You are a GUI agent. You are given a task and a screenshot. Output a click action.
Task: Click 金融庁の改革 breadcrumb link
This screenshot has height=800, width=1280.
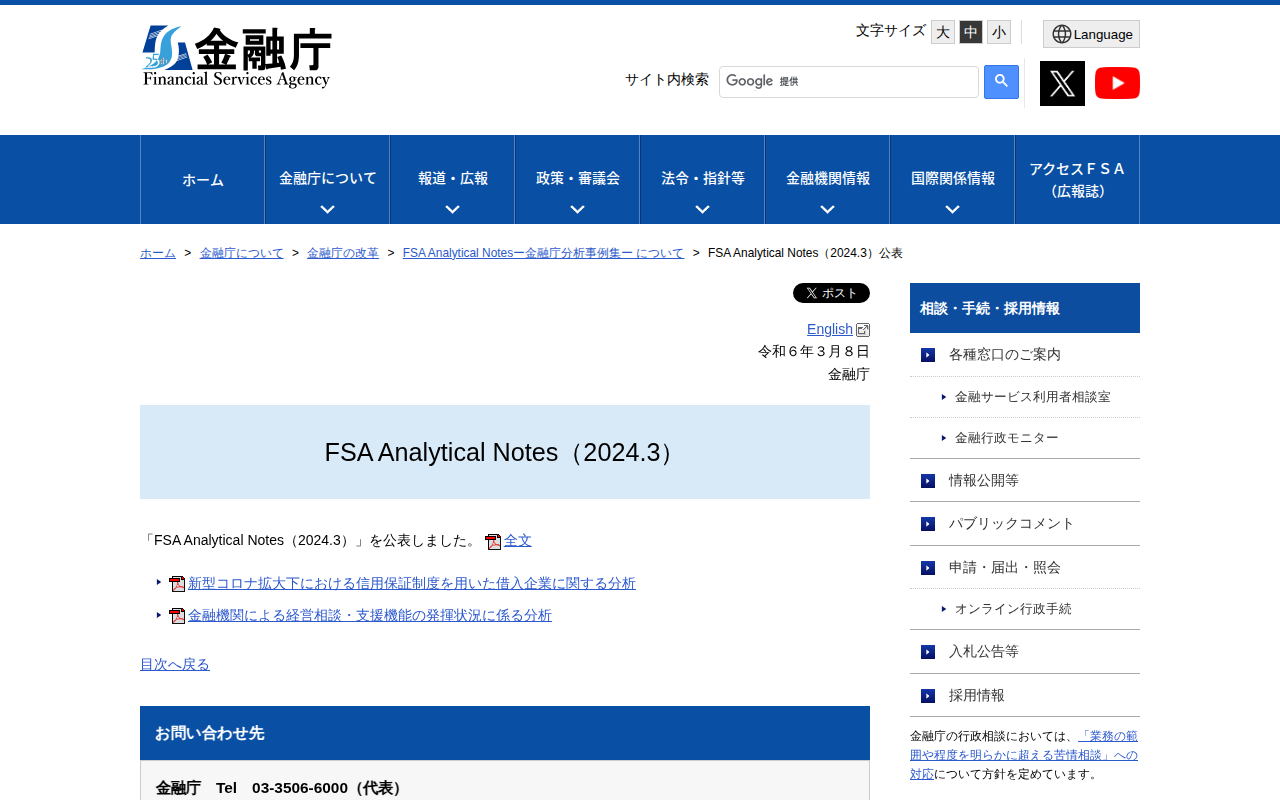tap(343, 253)
